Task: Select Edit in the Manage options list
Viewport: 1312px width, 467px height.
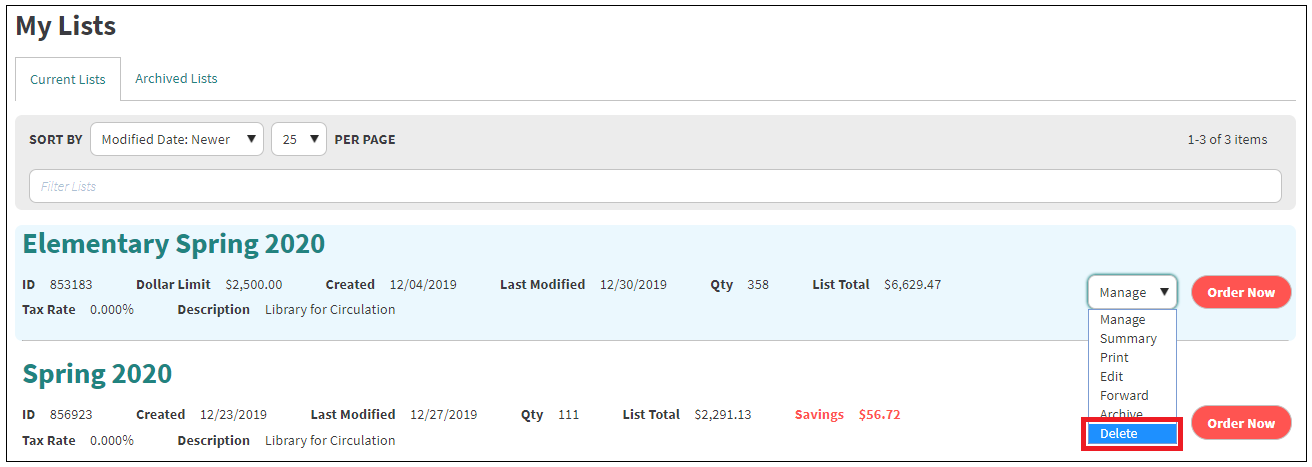Action: 1111,376
